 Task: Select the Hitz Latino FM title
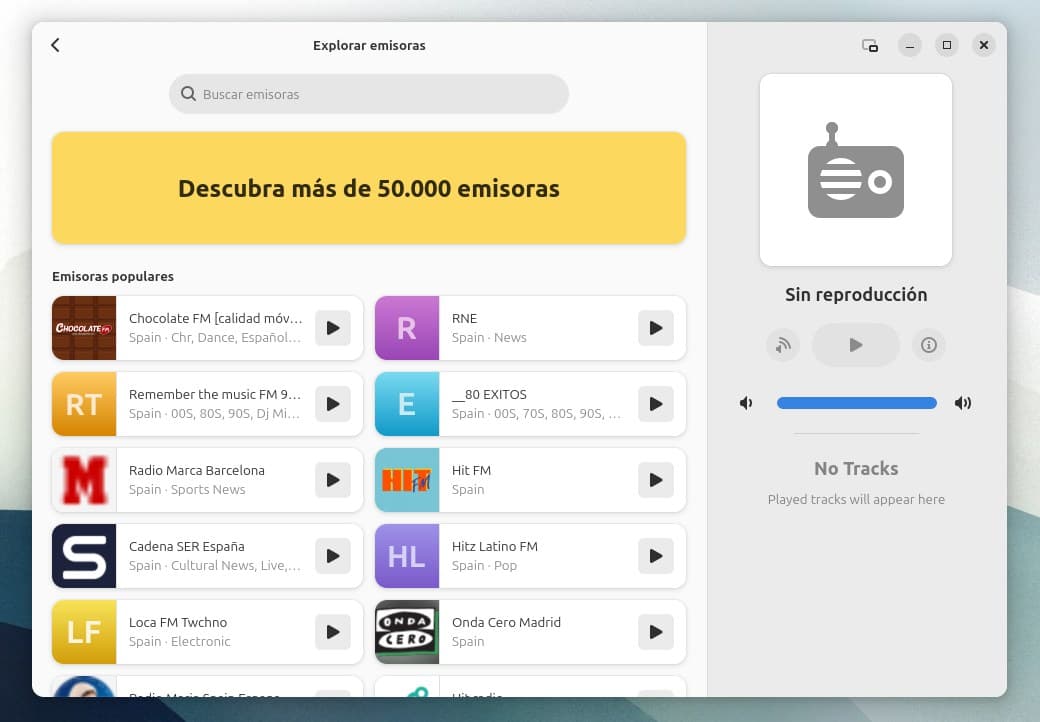click(x=495, y=546)
